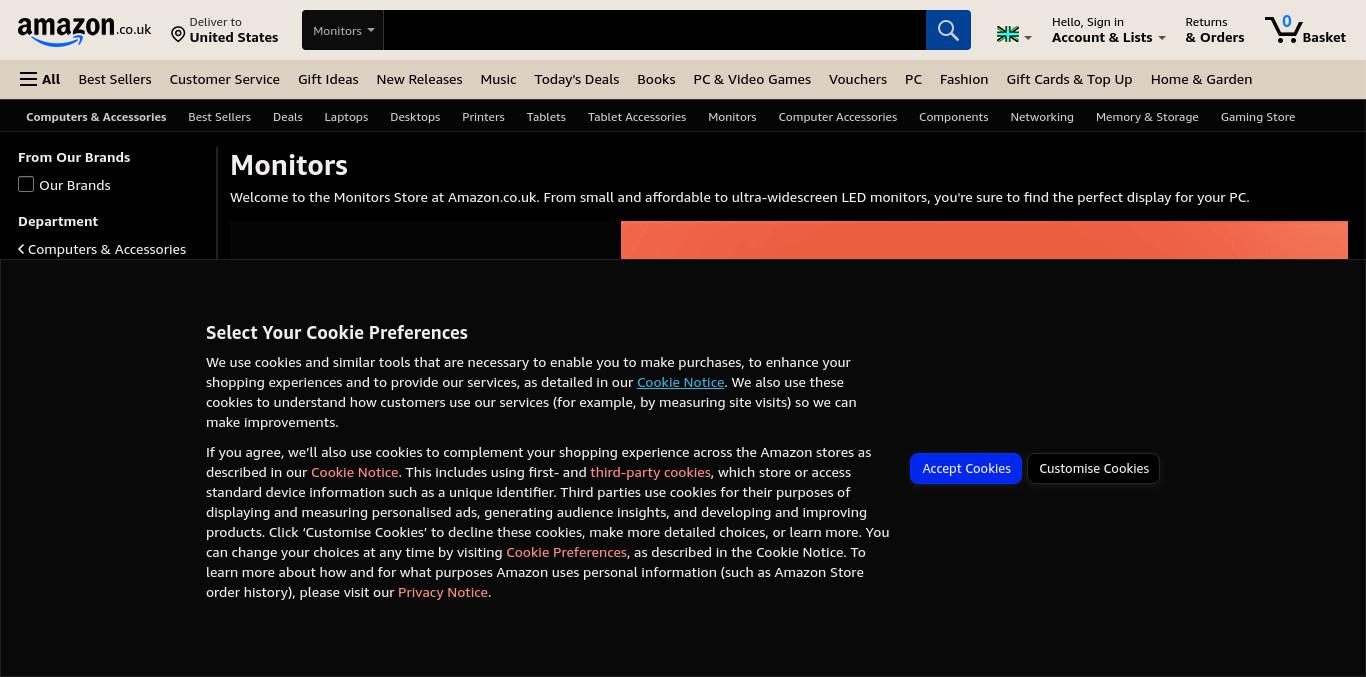Go to Laptops
This screenshot has height=677, width=1366.
click(346, 117)
